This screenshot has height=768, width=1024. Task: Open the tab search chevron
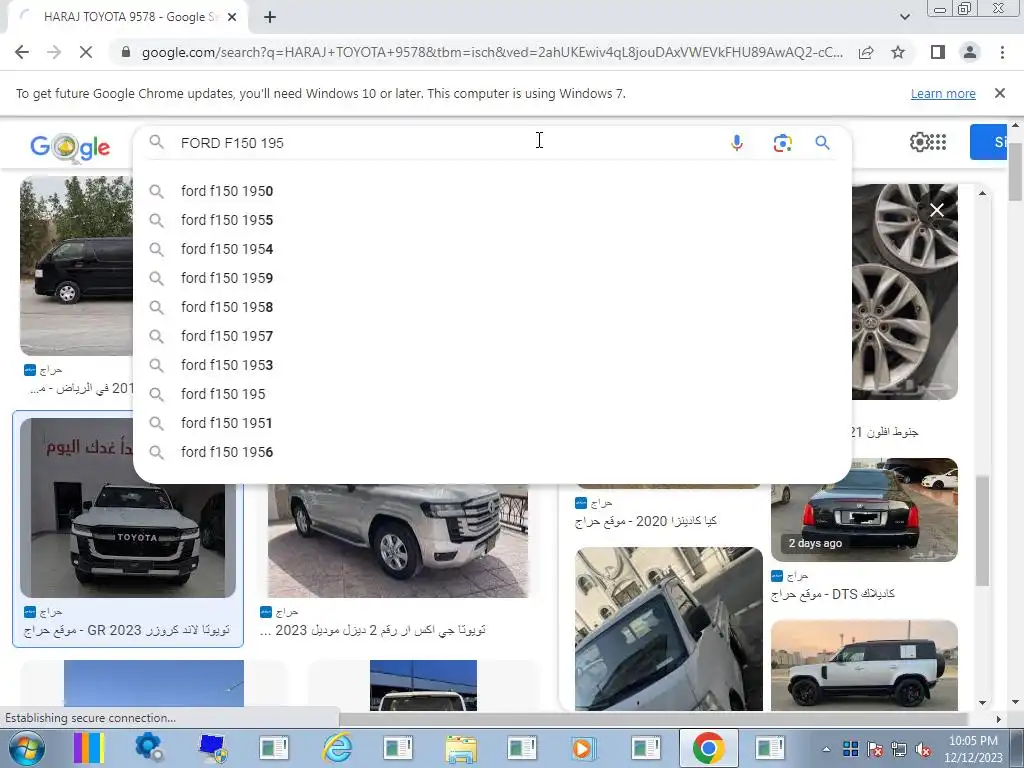(x=904, y=17)
